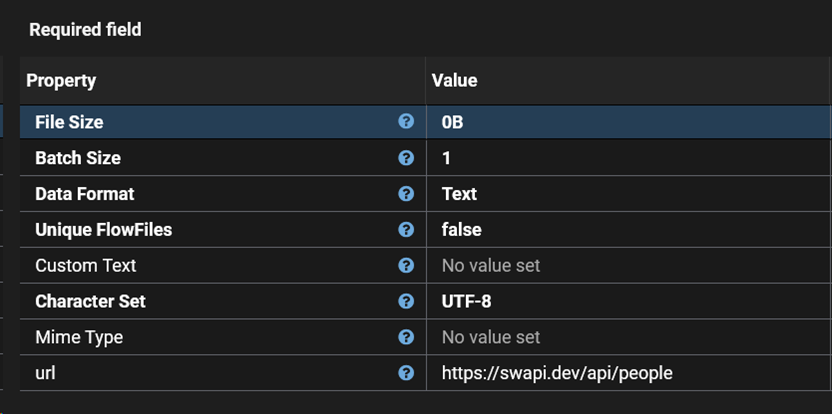Screen dimensions: 832x414
Task: Click the url property help icon
Action: (x=406, y=372)
